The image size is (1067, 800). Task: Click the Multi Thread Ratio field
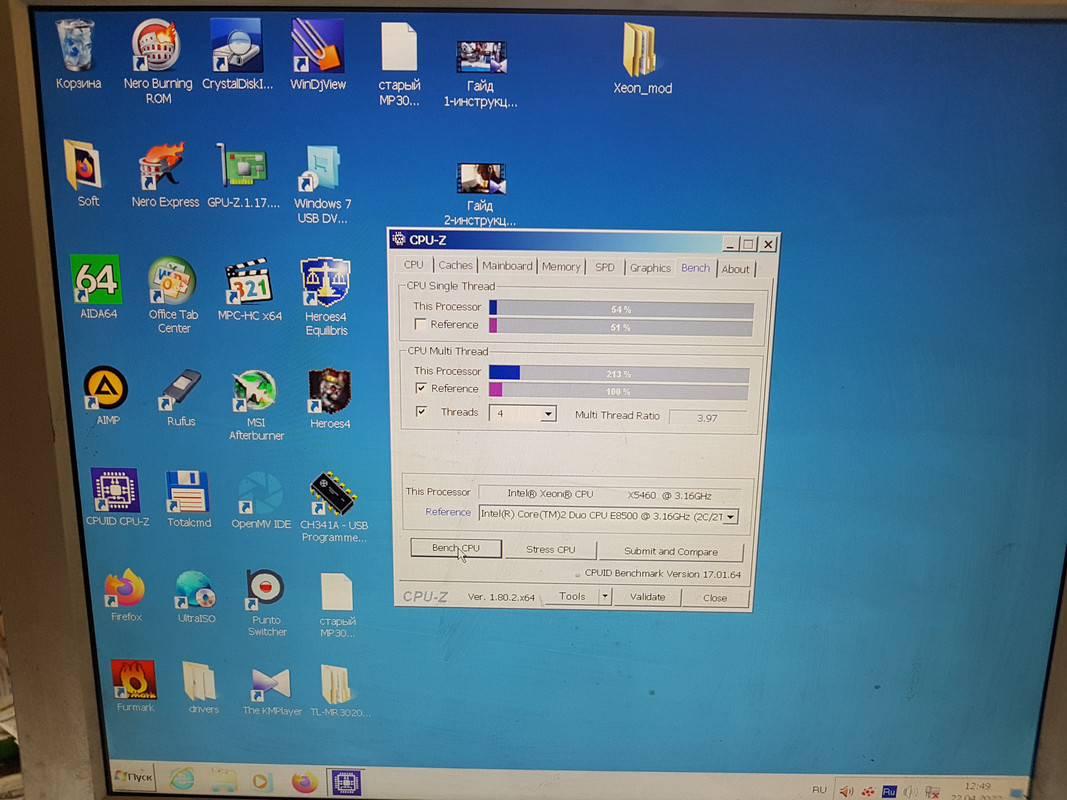coord(708,418)
